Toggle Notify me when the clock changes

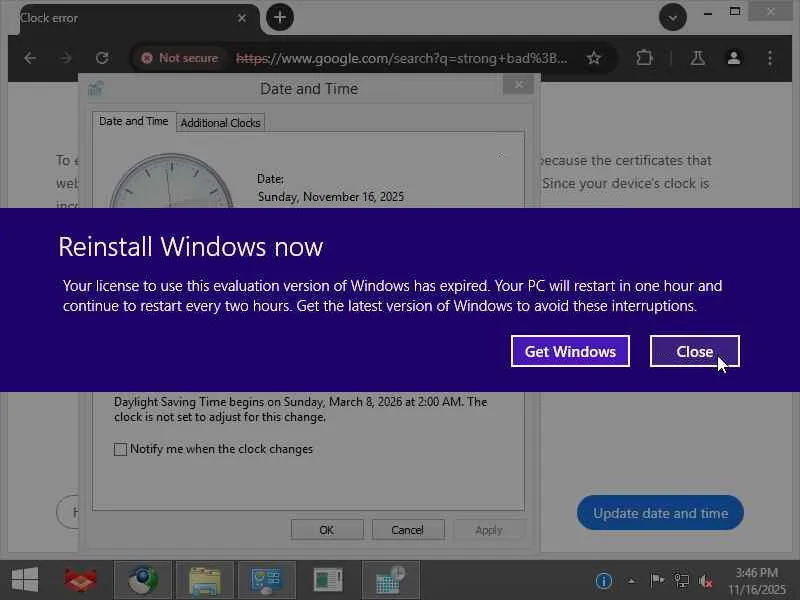[x=120, y=449]
